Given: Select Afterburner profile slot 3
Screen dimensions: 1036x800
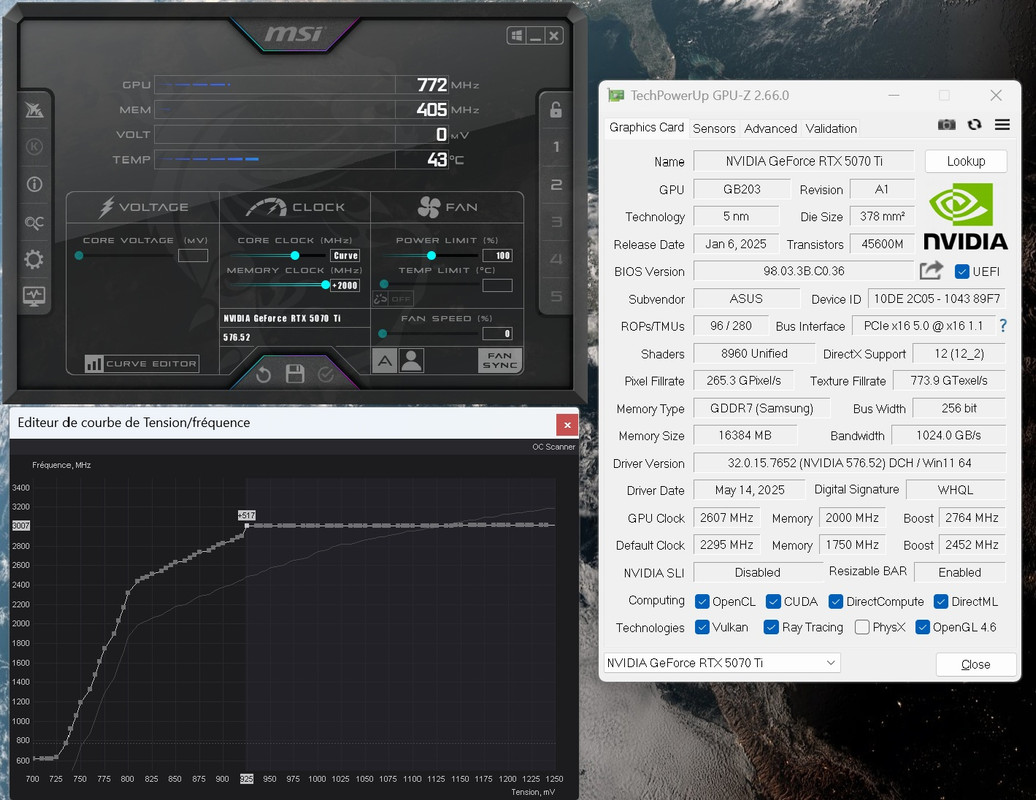Looking at the screenshot, I should click(x=556, y=222).
